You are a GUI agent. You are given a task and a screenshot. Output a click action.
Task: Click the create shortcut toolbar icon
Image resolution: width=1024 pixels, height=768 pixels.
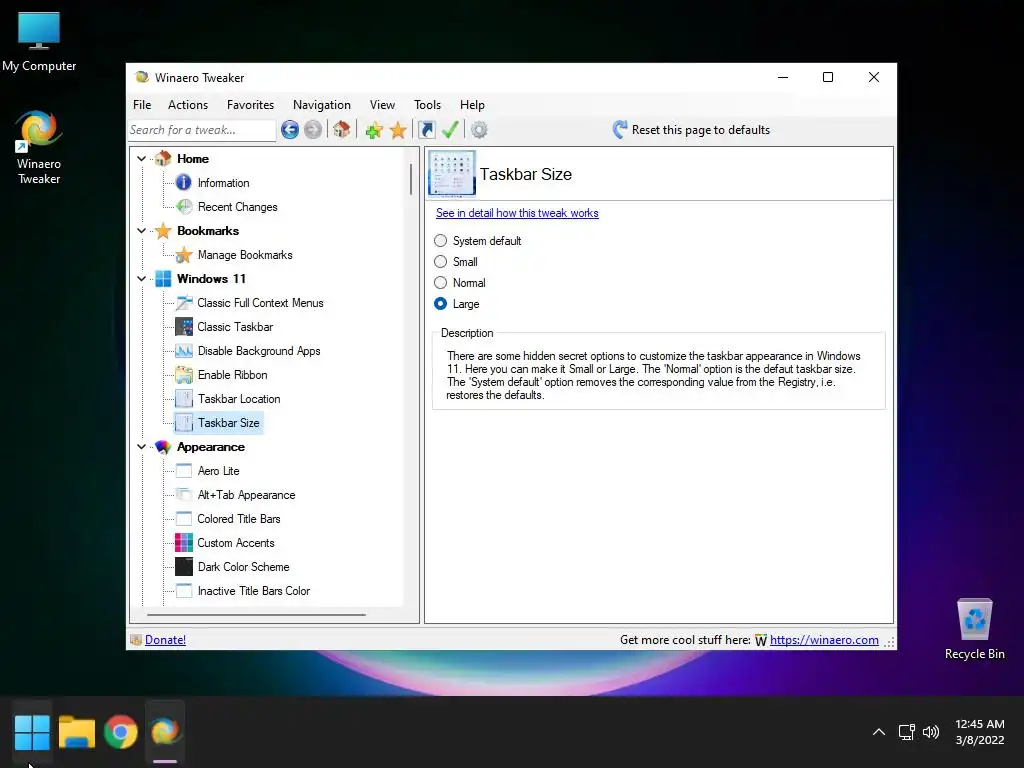point(426,130)
